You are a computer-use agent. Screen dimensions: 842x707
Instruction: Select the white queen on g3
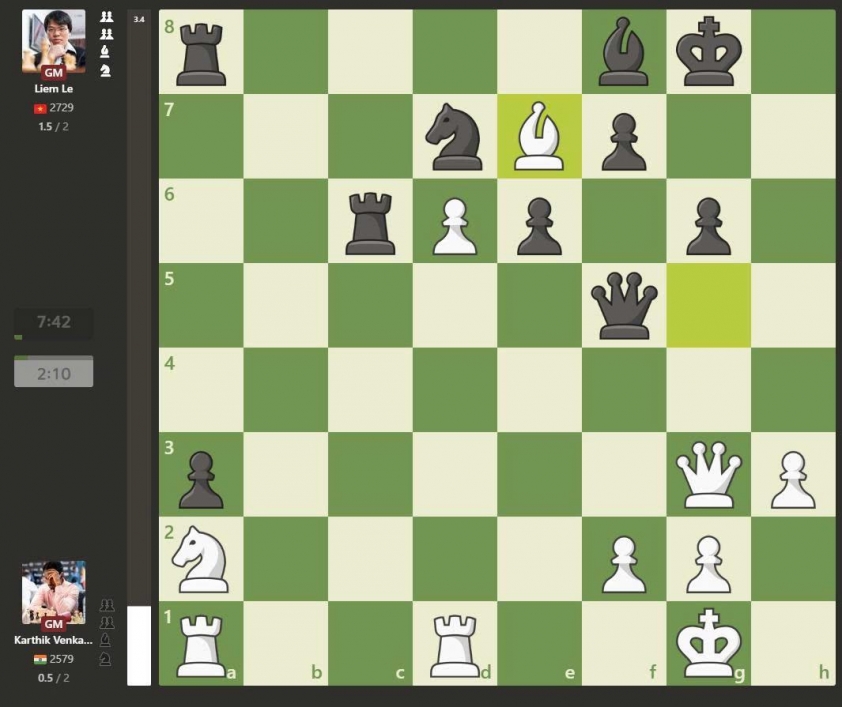pos(708,474)
